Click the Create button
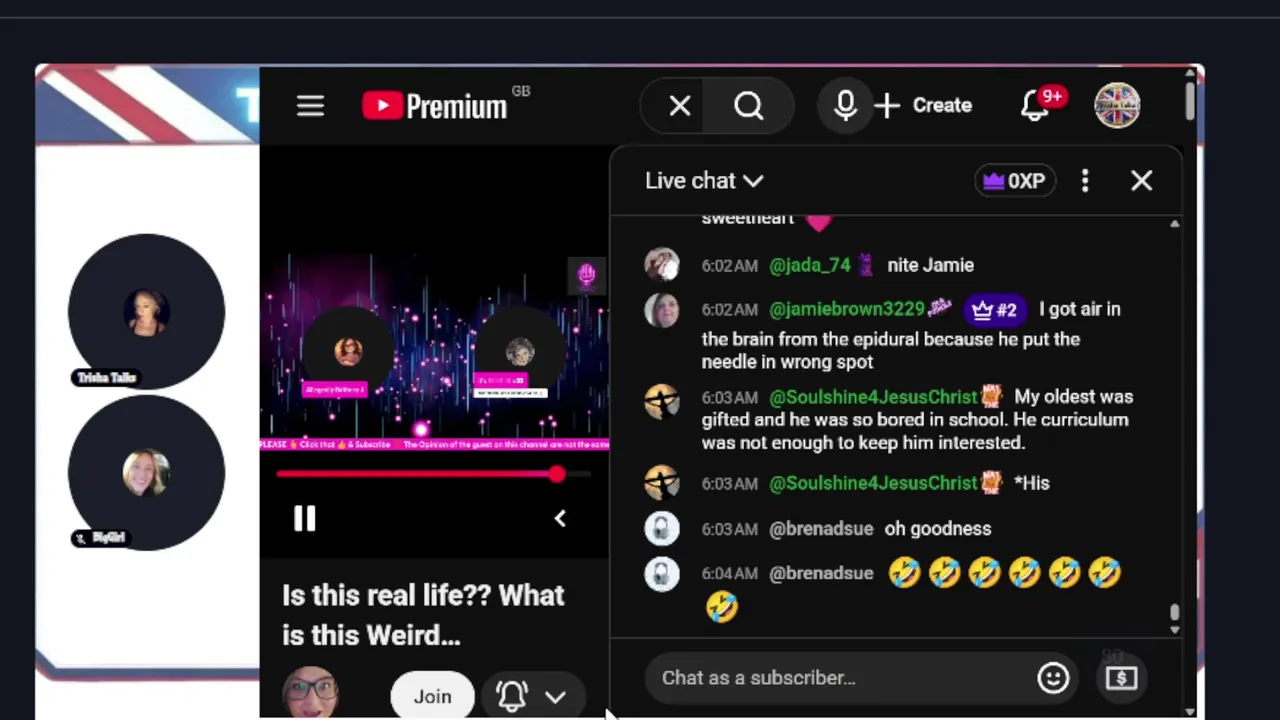 (923, 105)
